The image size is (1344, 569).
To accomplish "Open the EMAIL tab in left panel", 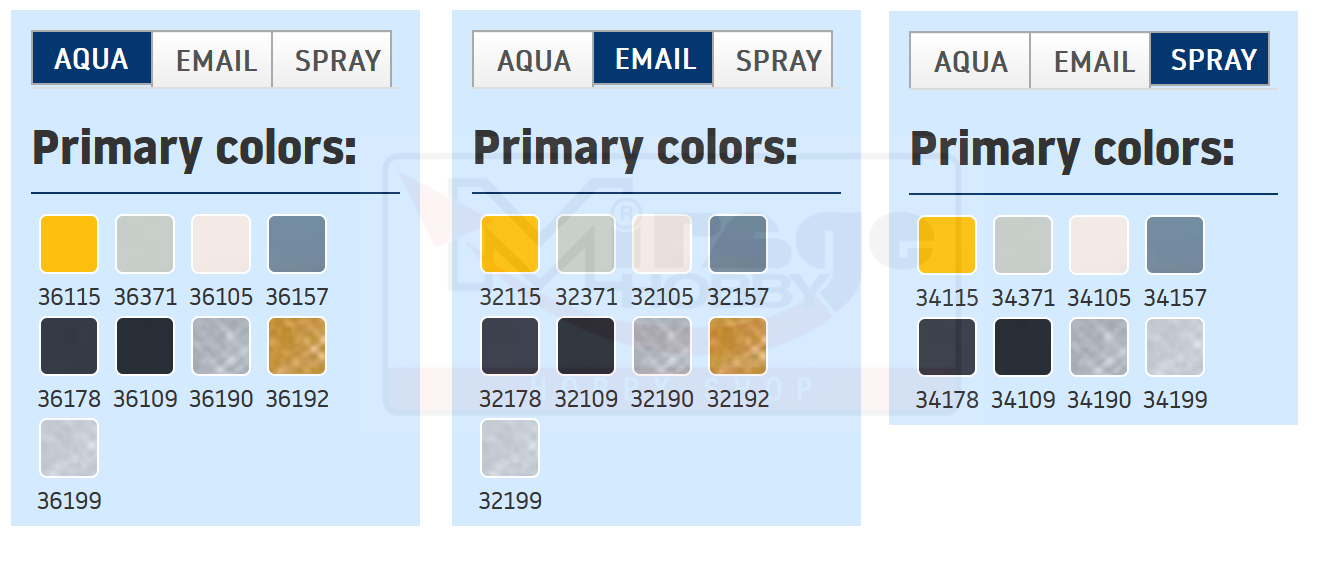I will (215, 60).
